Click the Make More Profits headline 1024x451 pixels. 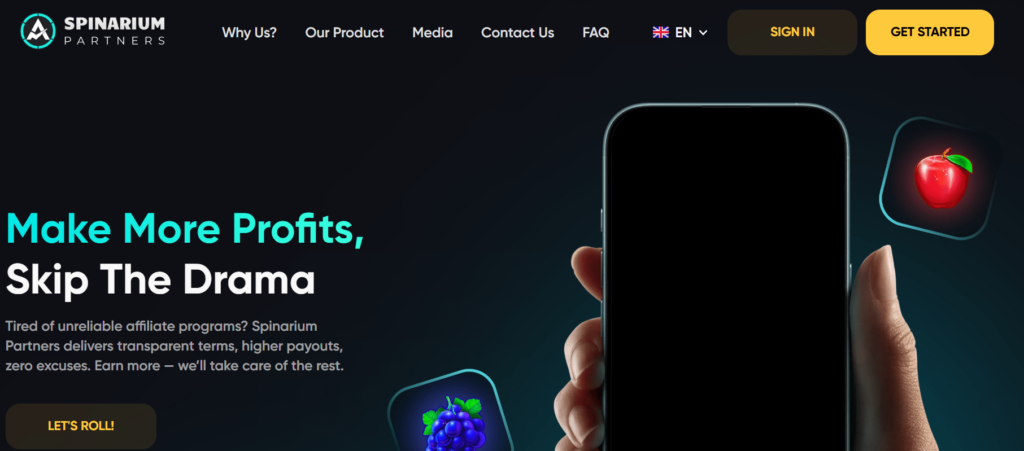tap(185, 229)
